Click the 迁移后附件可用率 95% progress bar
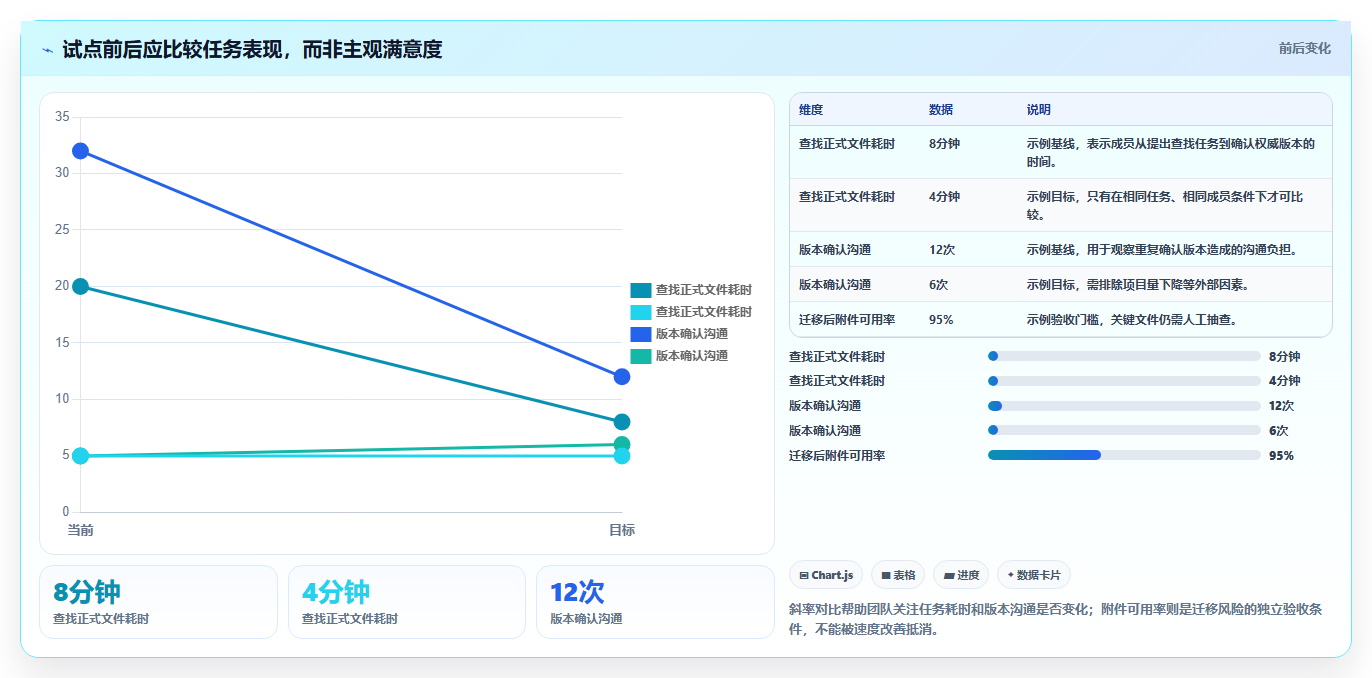The height and width of the screenshot is (678, 1372). [x=1124, y=455]
